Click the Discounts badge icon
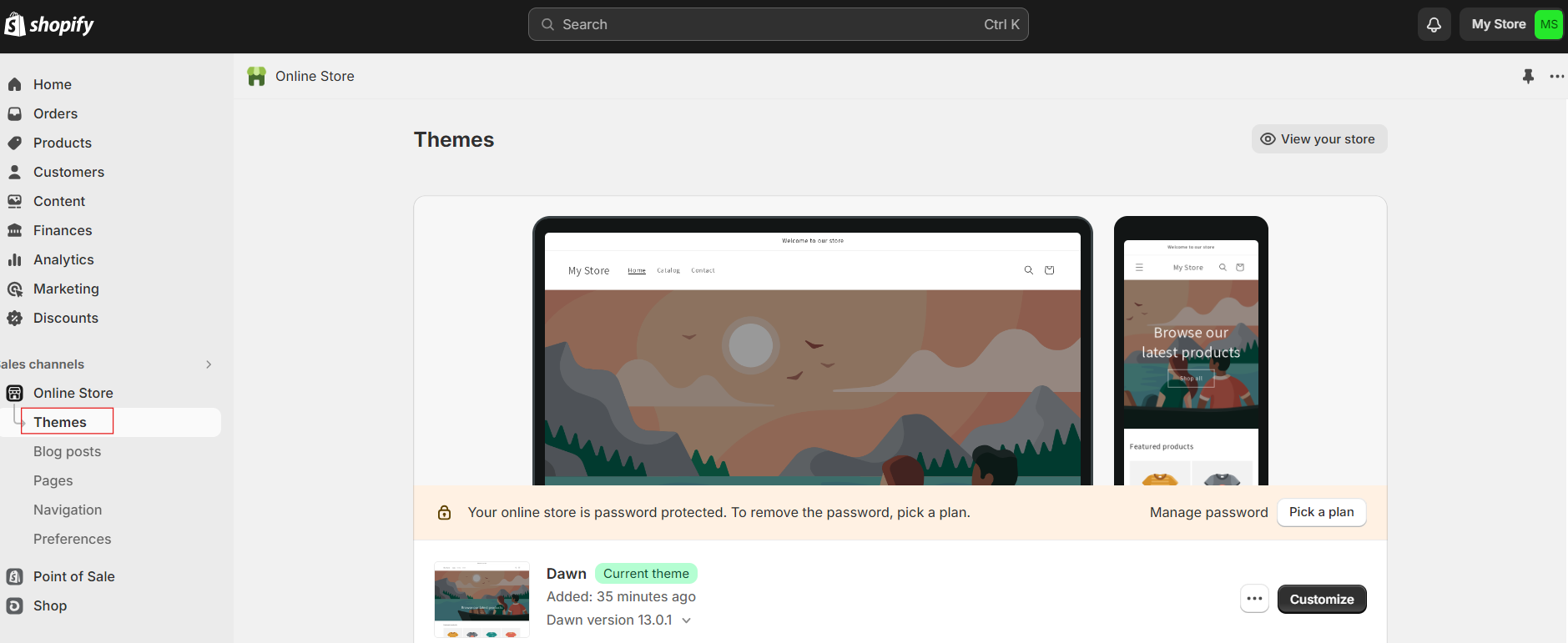The width and height of the screenshot is (1568, 643). [14, 318]
